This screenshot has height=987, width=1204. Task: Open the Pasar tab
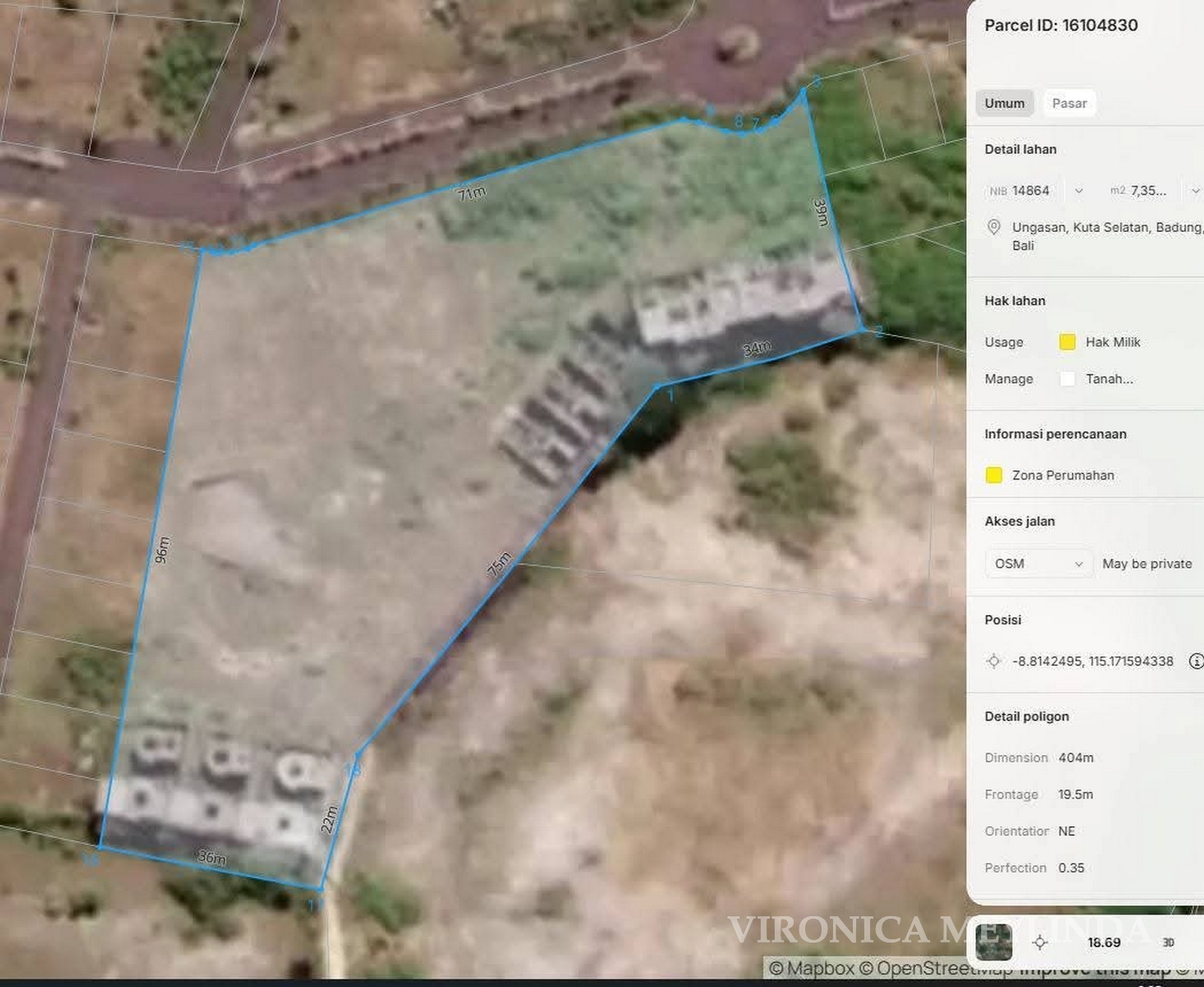(1069, 103)
